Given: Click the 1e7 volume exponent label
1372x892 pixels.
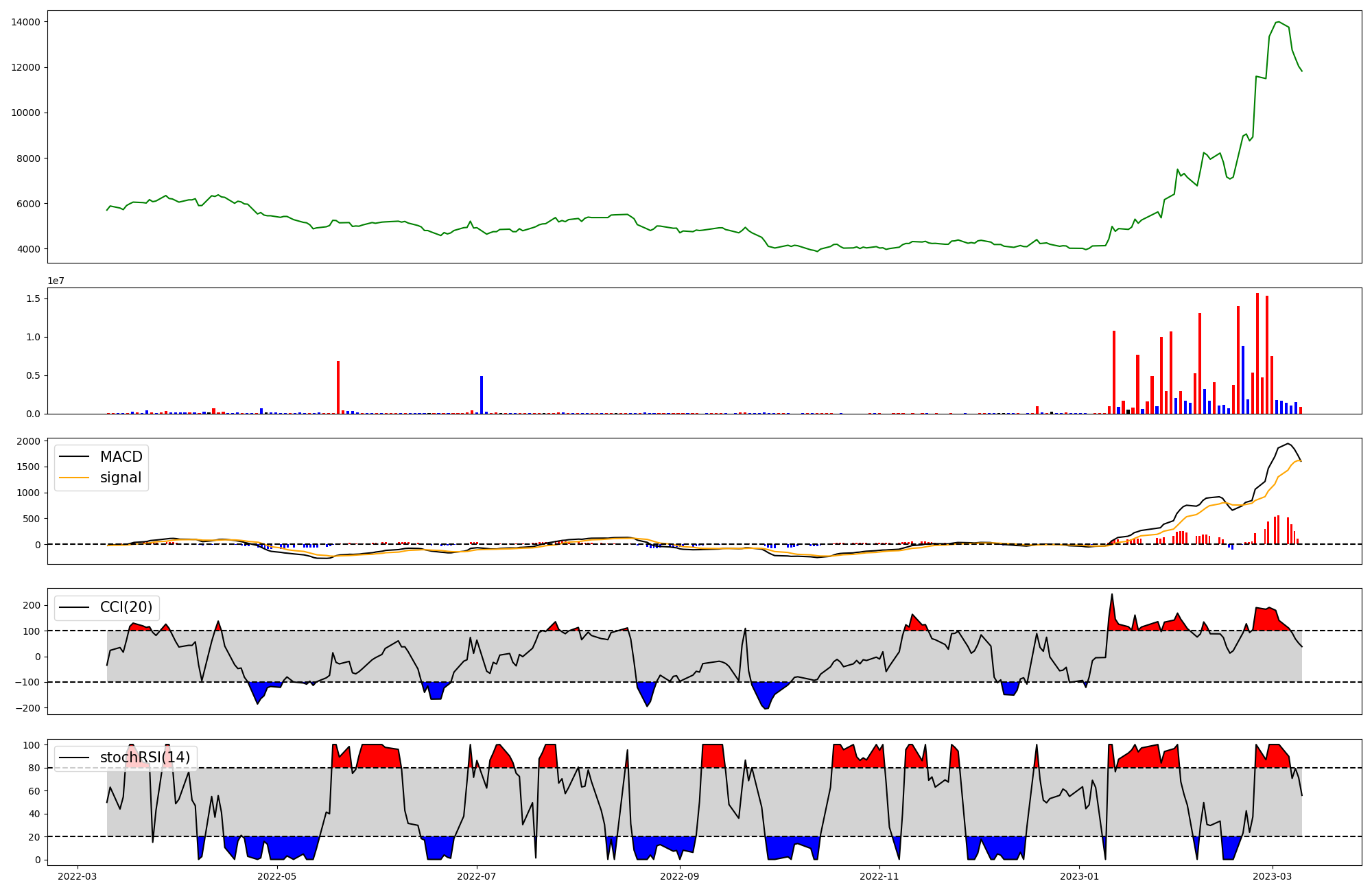Looking at the screenshot, I should (x=56, y=281).
